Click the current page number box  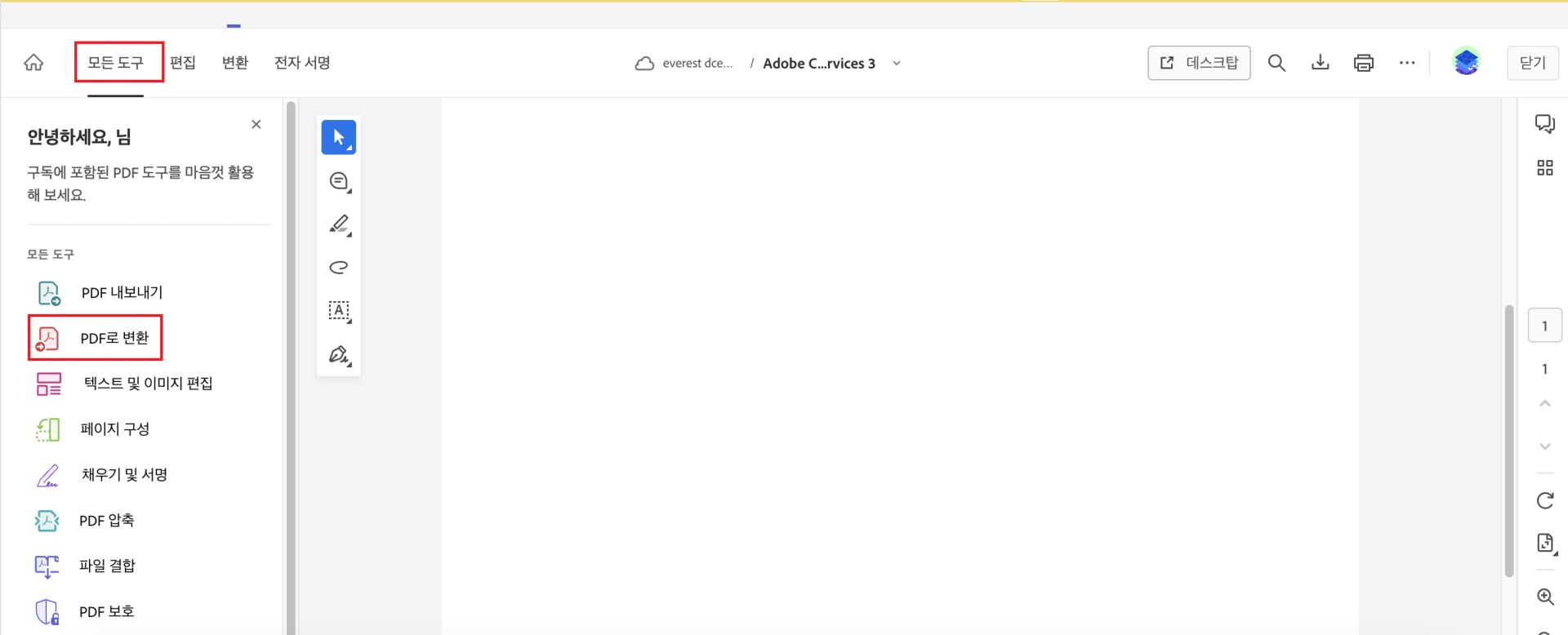tap(1544, 326)
